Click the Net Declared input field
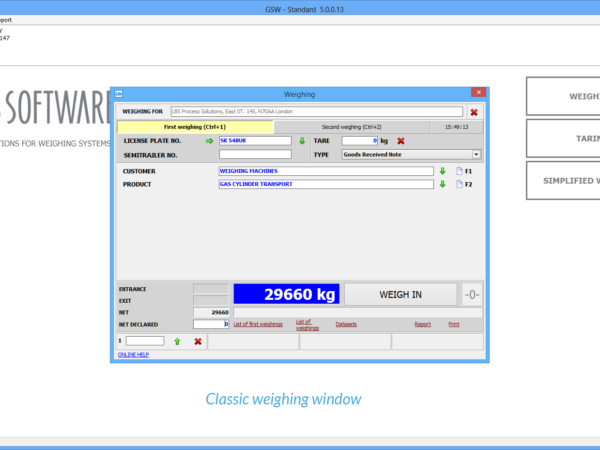The width and height of the screenshot is (600, 450). click(211, 324)
